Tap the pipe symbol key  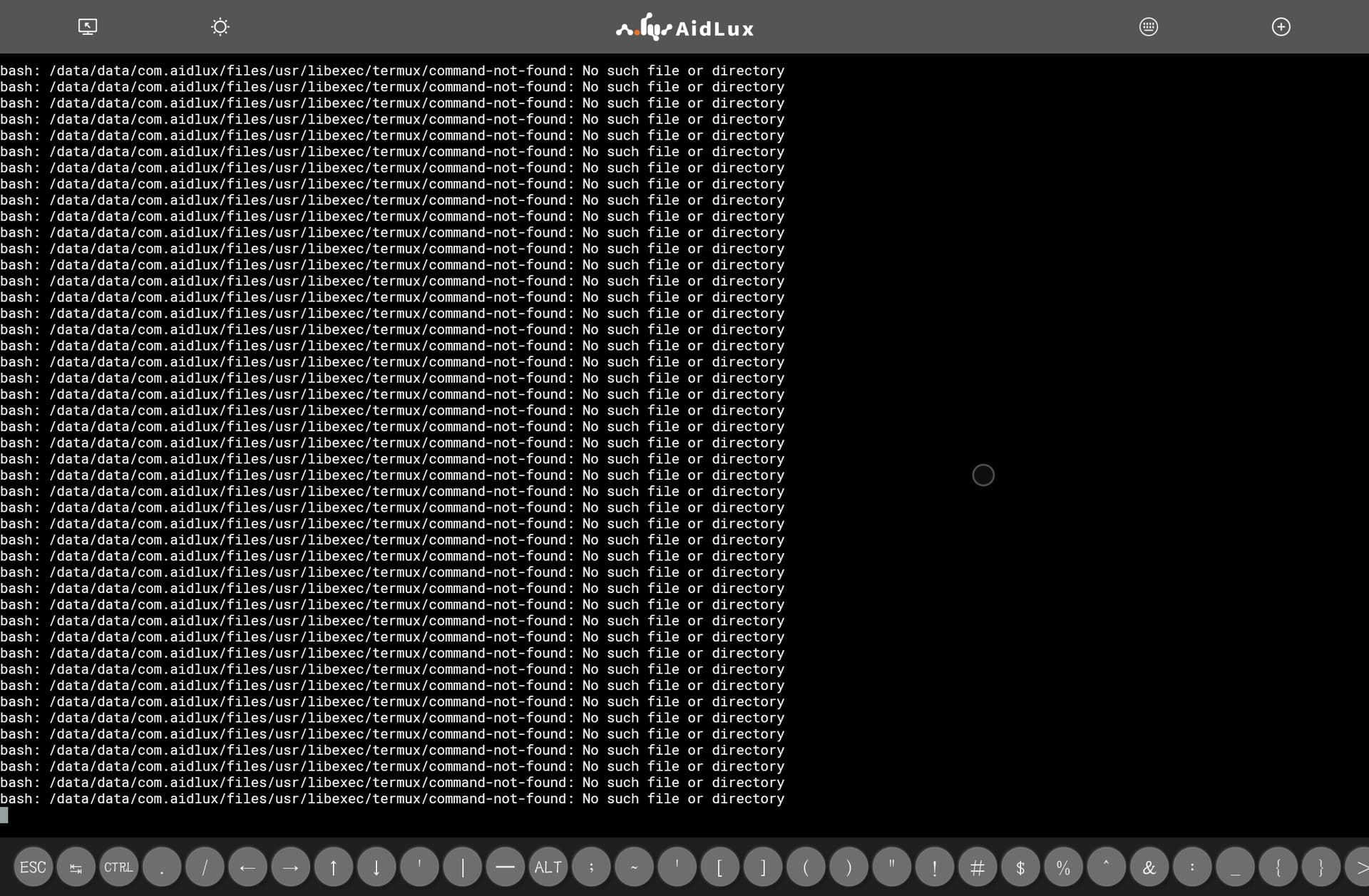pyautogui.click(x=462, y=867)
